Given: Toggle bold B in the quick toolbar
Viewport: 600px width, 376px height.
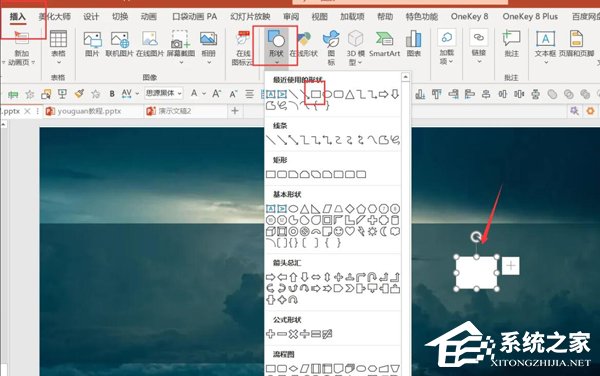Looking at the screenshot, I should click(x=112, y=94).
